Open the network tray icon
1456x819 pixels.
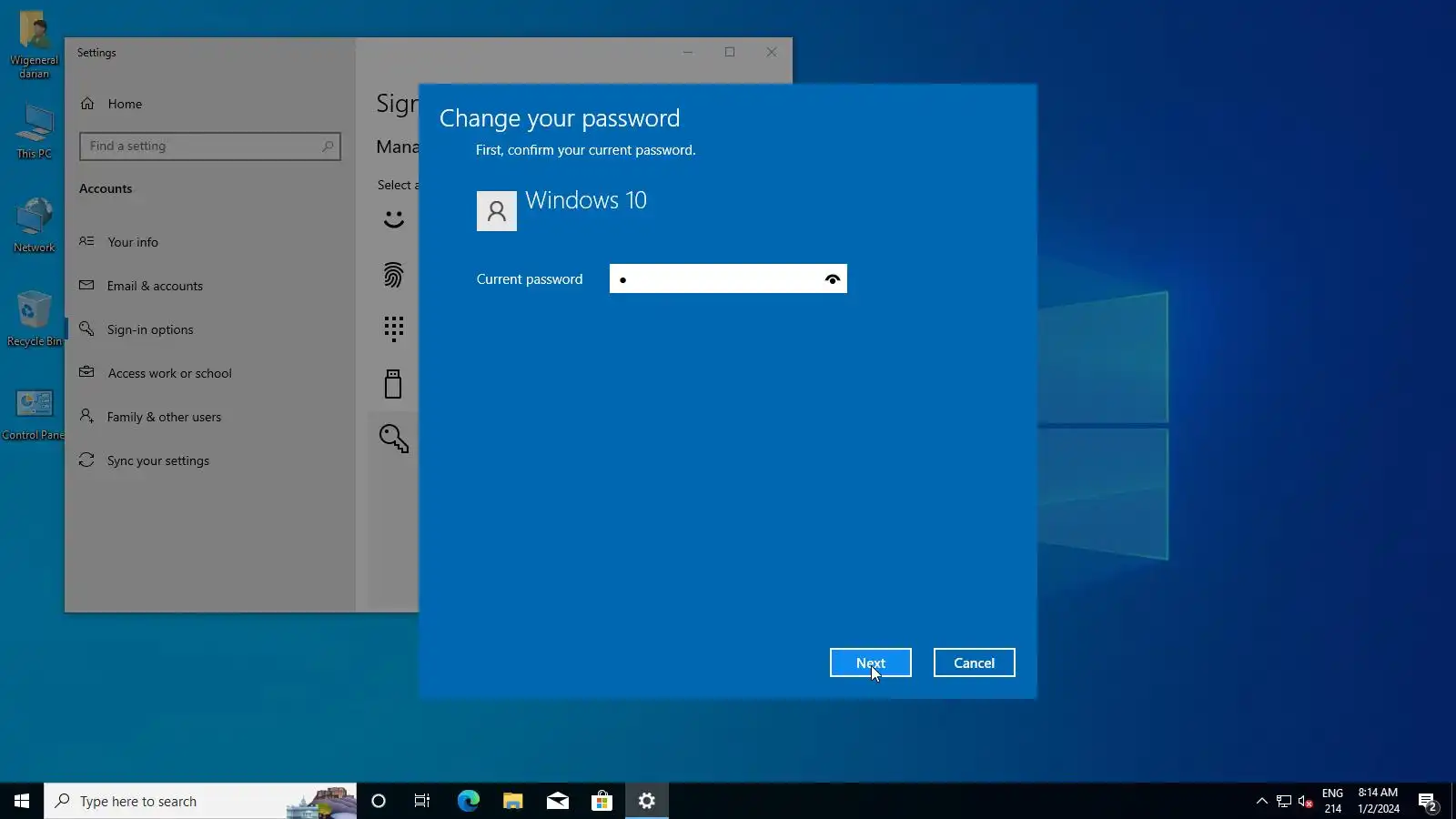(1284, 801)
